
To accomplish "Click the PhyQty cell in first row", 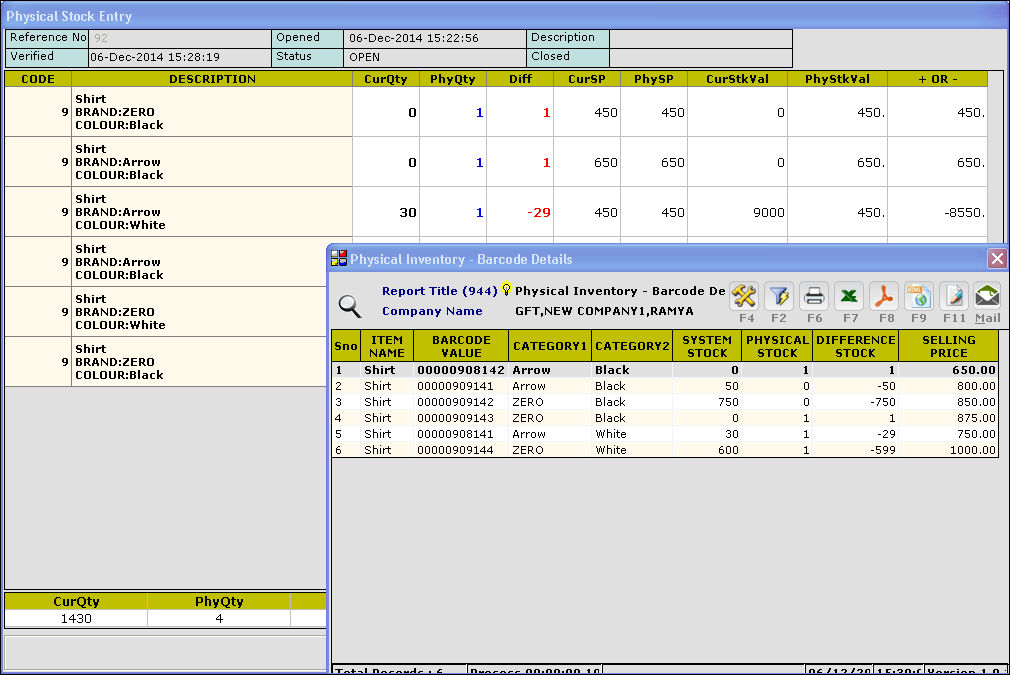I will tap(453, 112).
